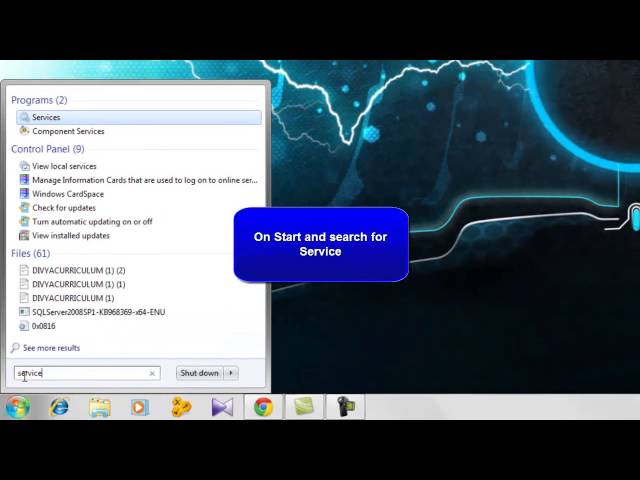640x480 pixels.
Task: Click the 0x0816 file icon
Action: pyautogui.click(x=24, y=326)
